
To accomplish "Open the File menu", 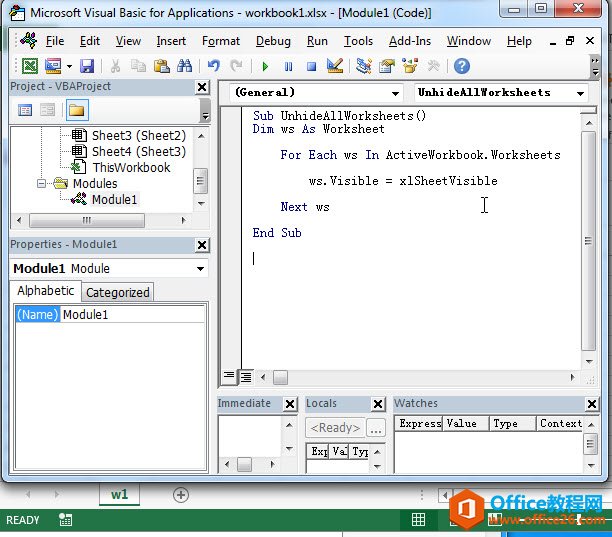I will coord(55,41).
